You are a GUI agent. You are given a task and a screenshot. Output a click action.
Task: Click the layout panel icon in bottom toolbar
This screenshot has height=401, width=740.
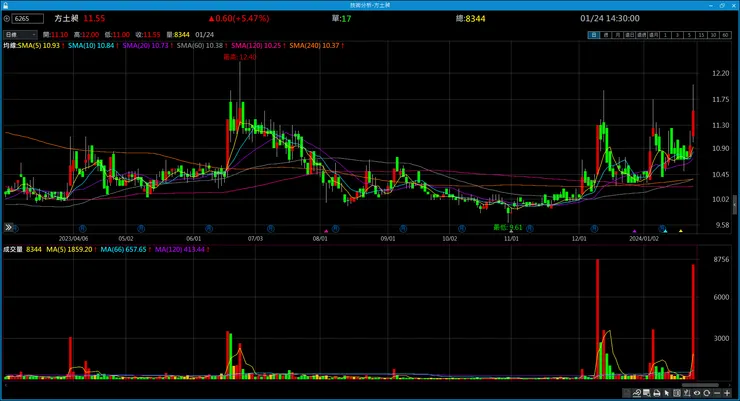click(676, 393)
